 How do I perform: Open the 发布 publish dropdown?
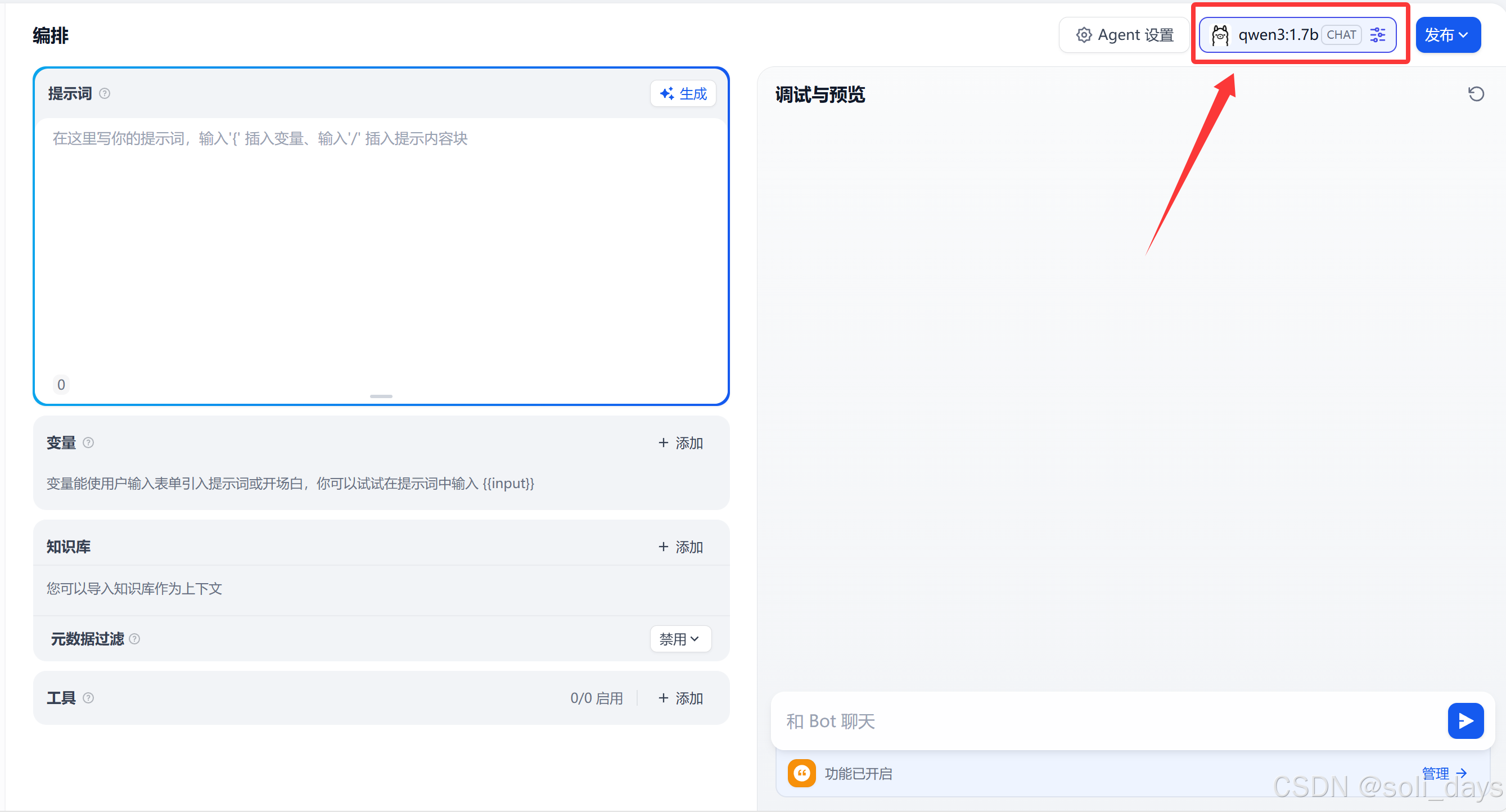pos(1448,35)
